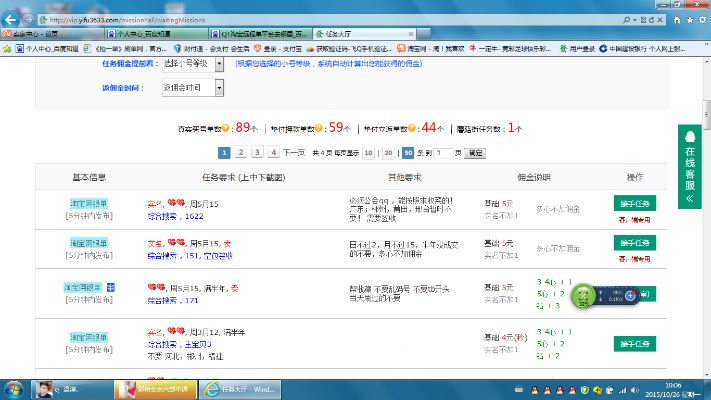Click the Windows Start orb

[x=16, y=388]
